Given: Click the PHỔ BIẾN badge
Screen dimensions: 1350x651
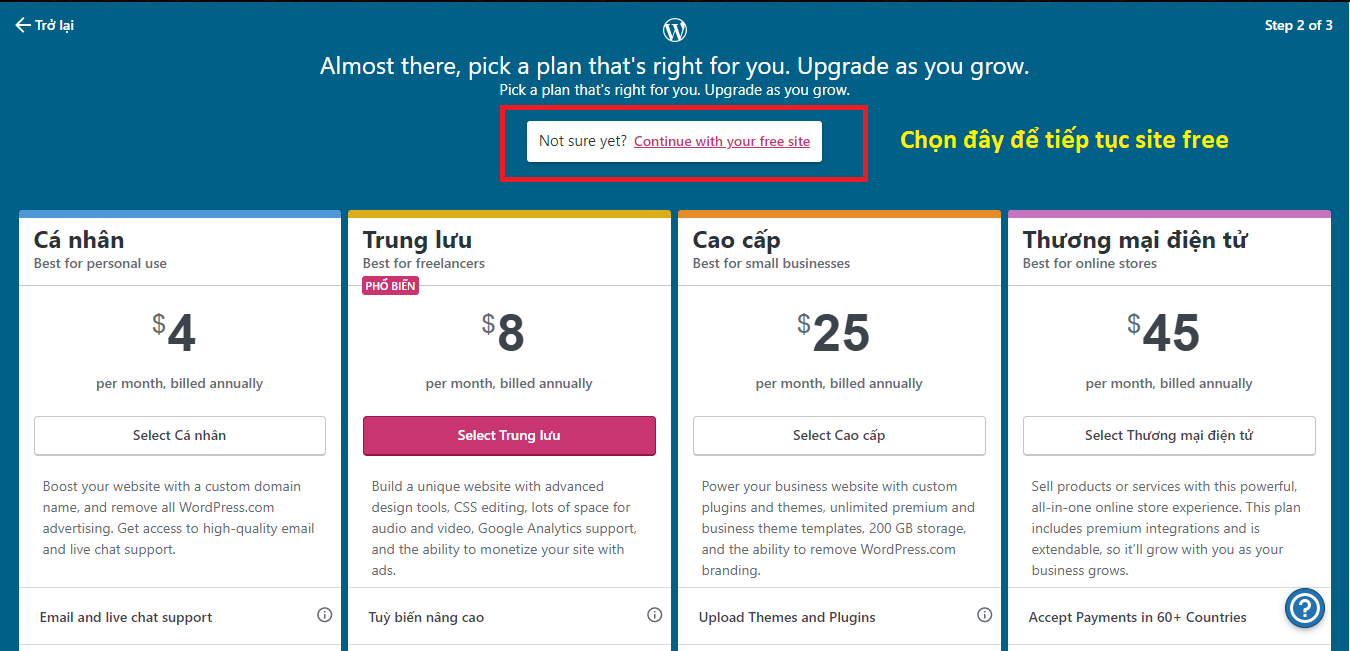Looking at the screenshot, I should (x=391, y=286).
